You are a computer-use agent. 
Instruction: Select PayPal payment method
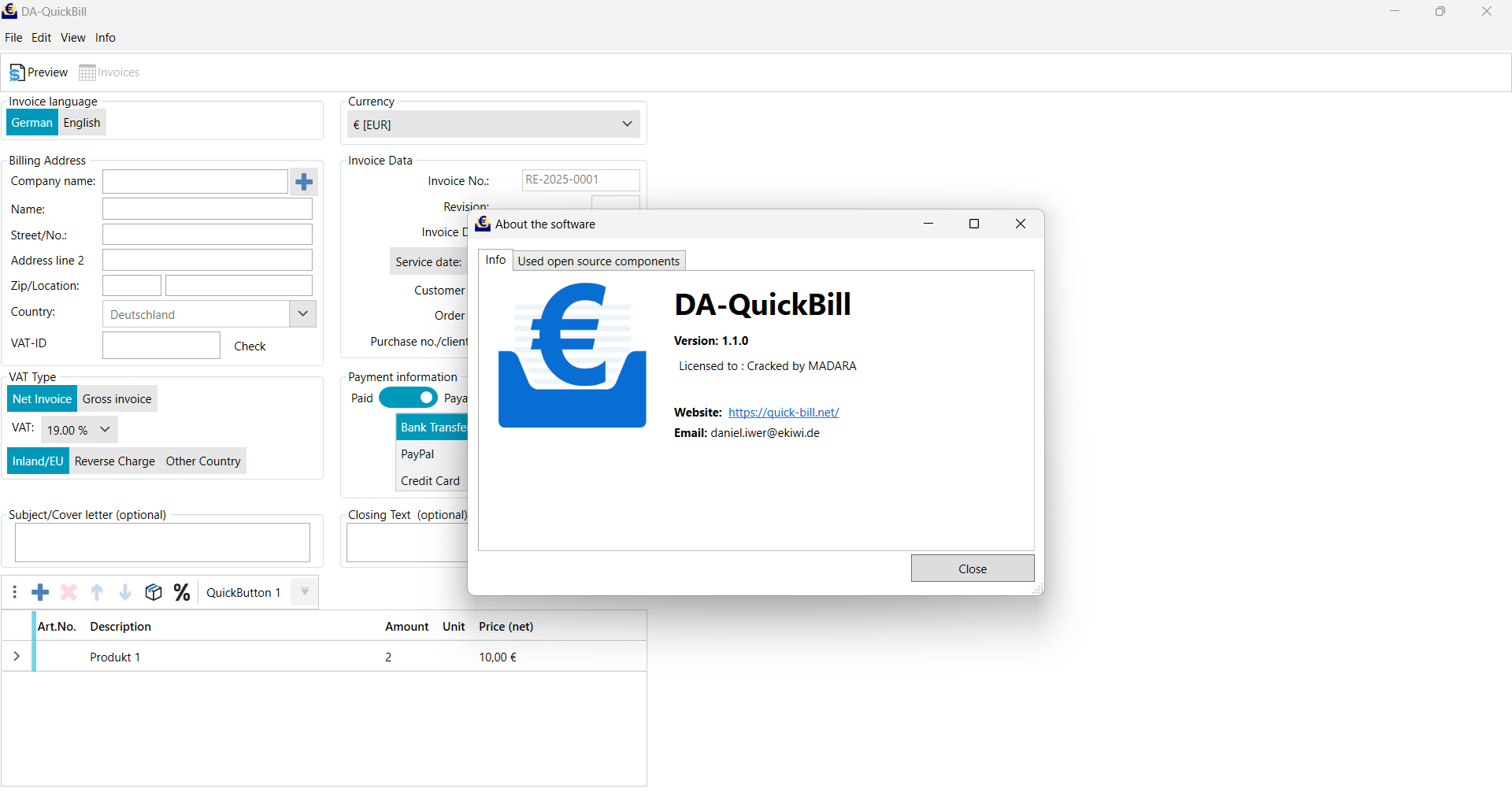(432, 454)
